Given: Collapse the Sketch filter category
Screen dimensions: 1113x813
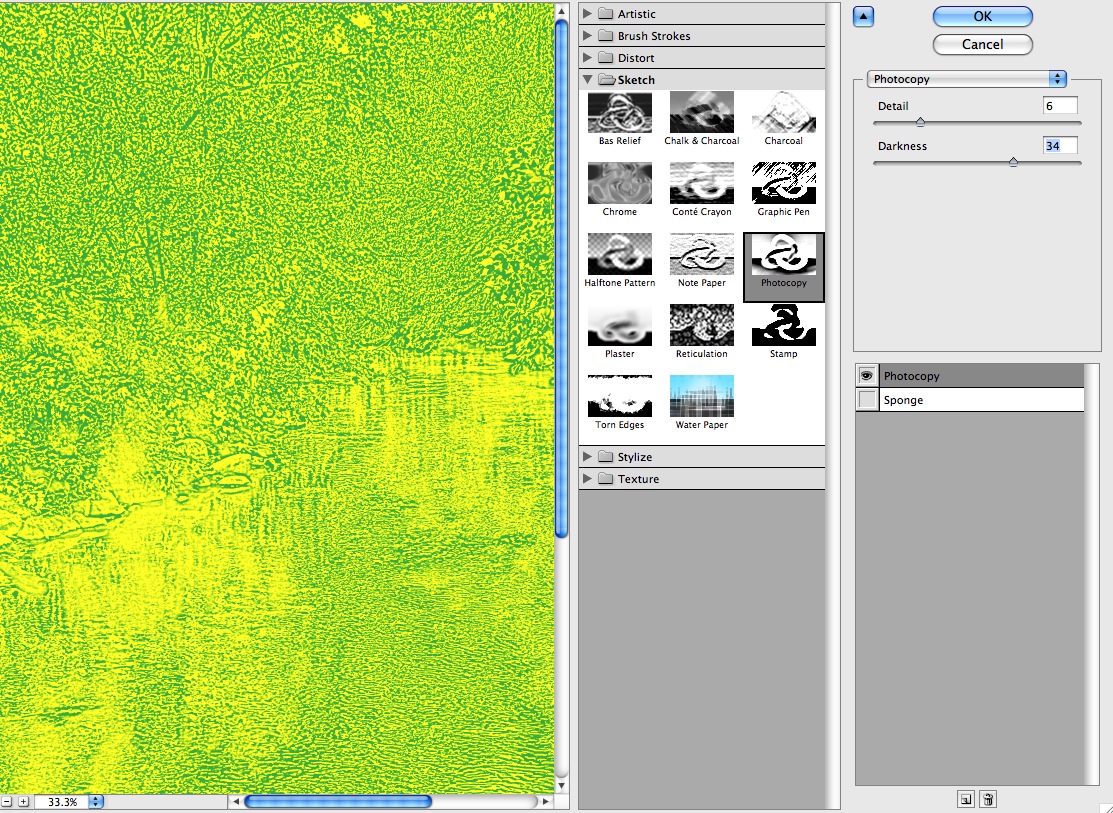Looking at the screenshot, I should pyautogui.click(x=589, y=80).
